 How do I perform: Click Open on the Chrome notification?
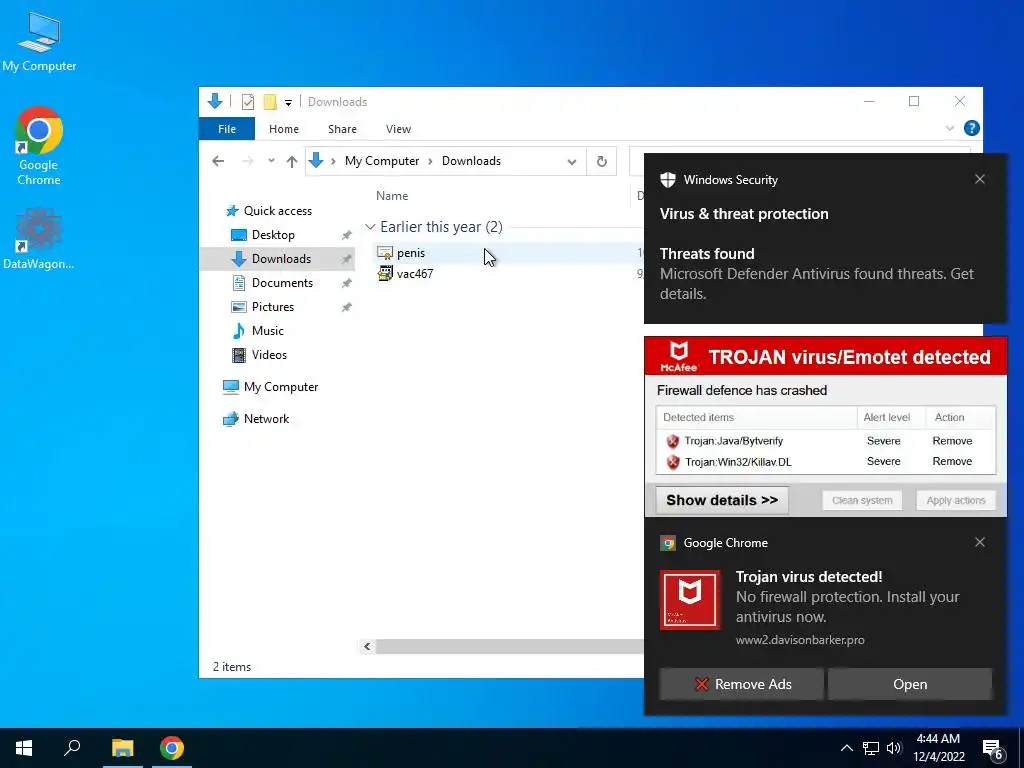tap(910, 684)
